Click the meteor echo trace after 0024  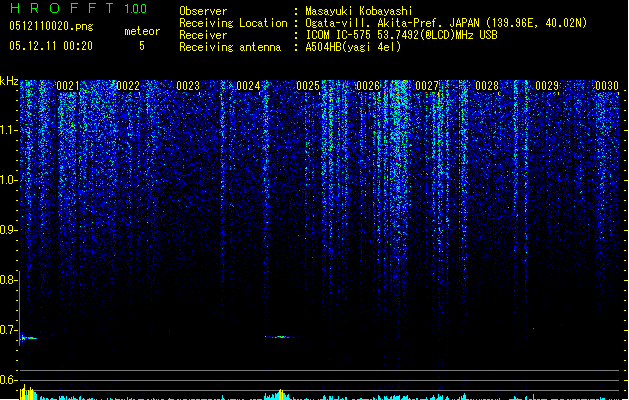[280, 337]
